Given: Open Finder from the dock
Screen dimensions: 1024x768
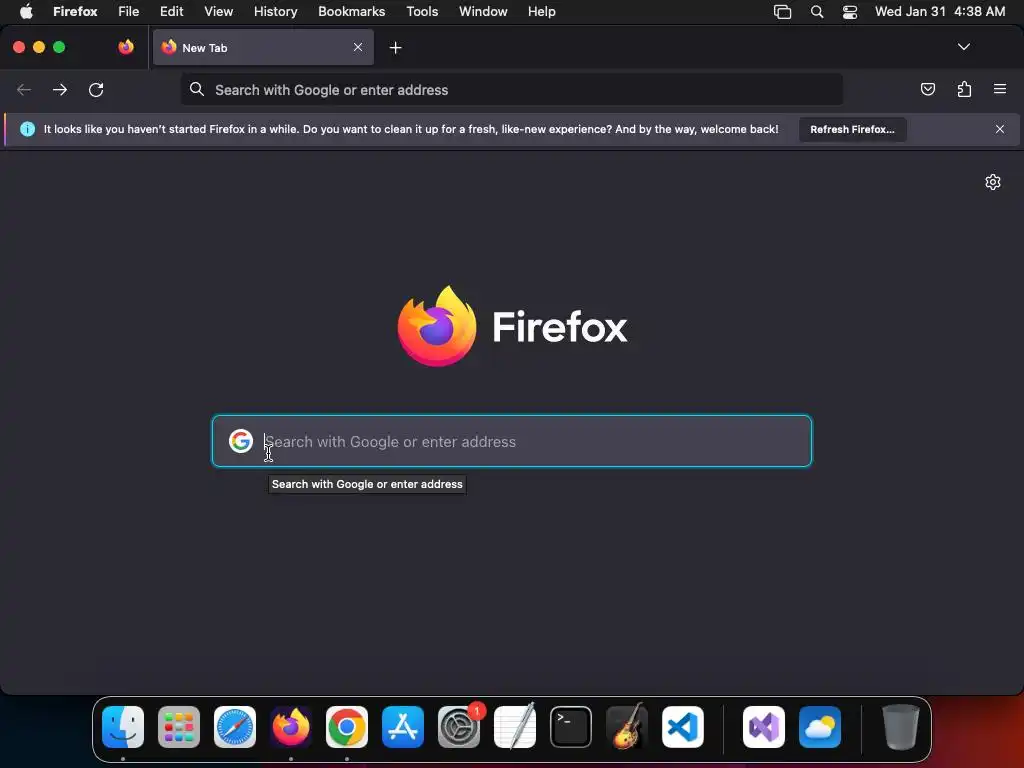Looking at the screenshot, I should pos(123,727).
